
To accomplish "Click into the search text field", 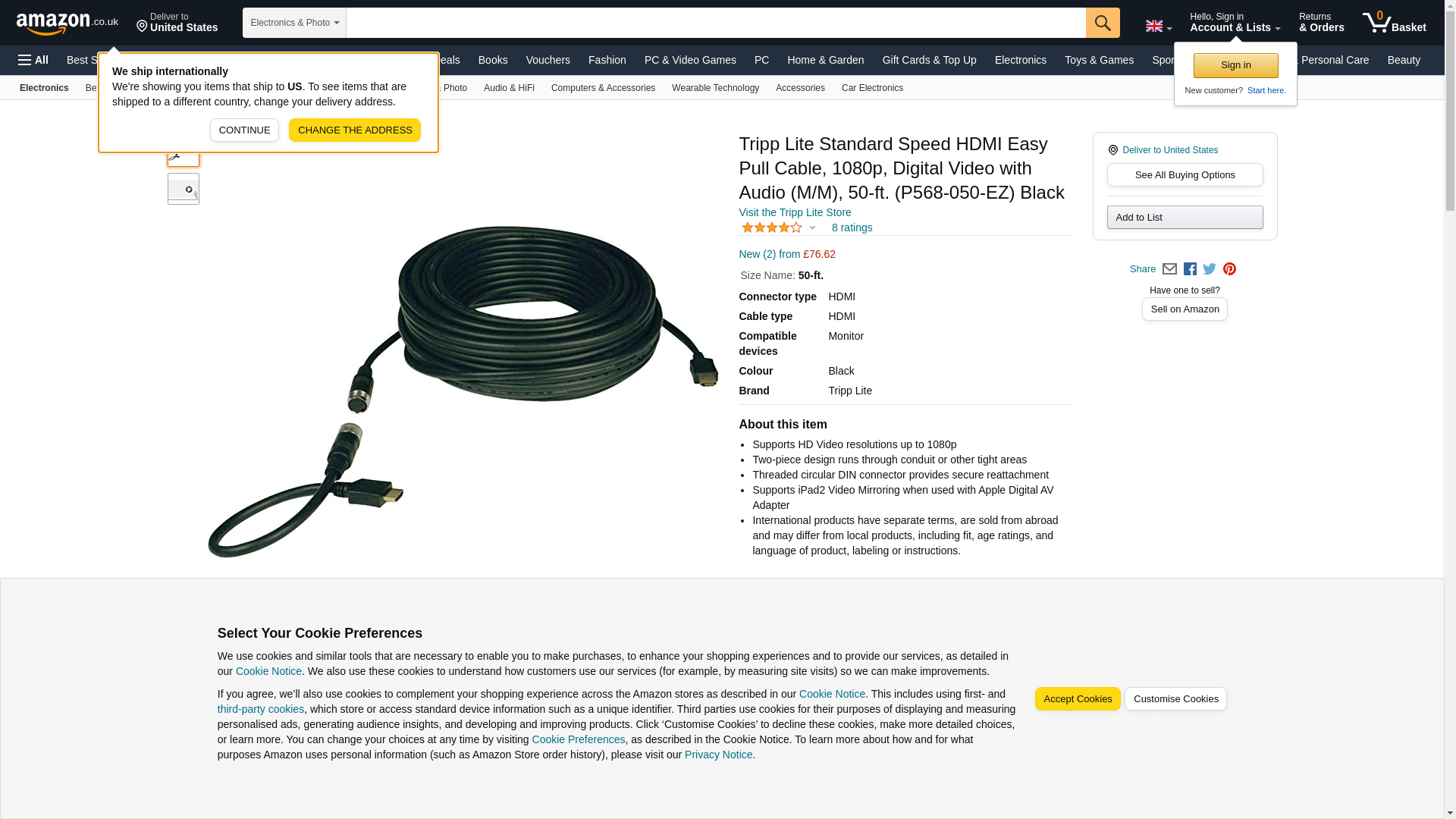I will [716, 23].
